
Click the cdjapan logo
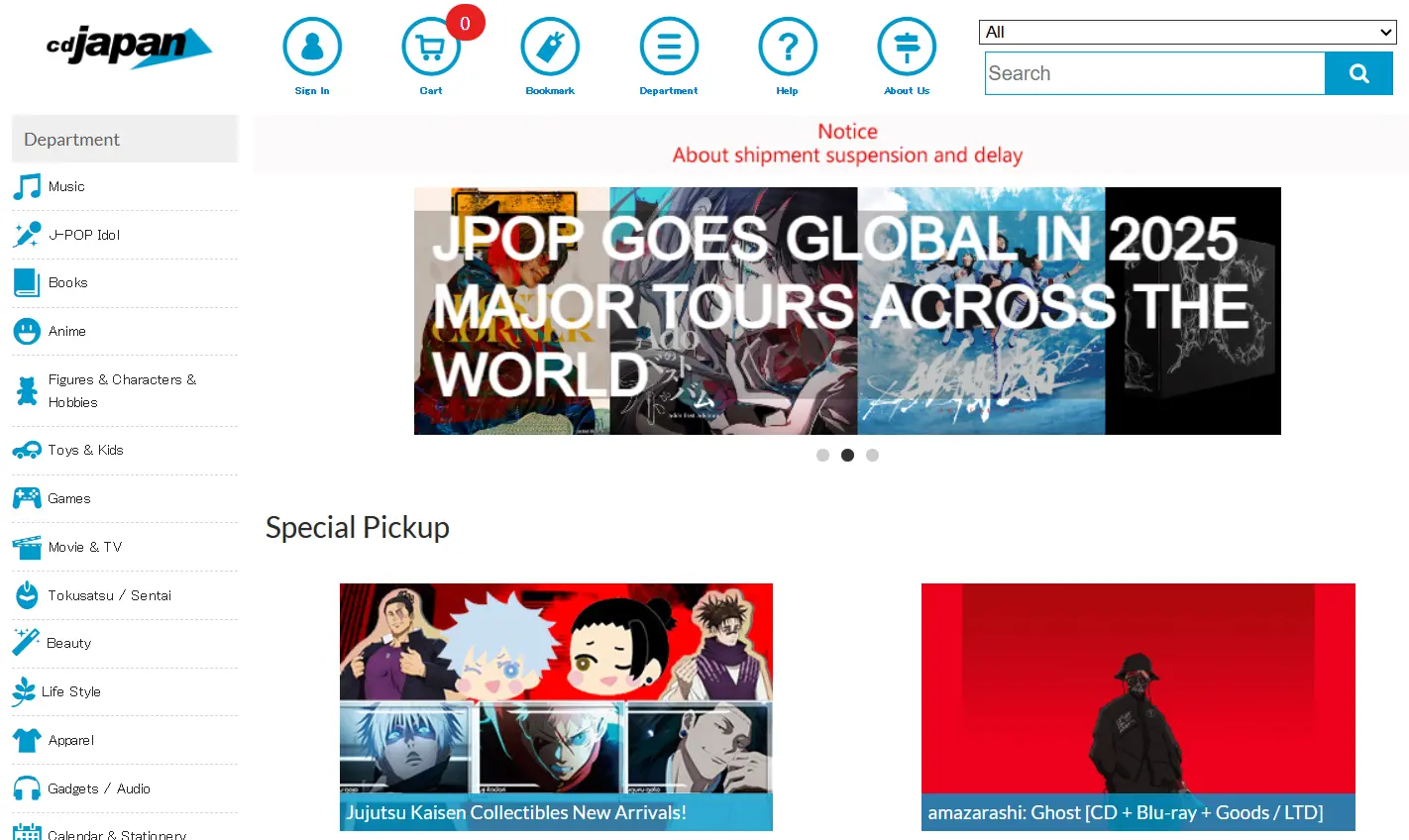[130, 47]
